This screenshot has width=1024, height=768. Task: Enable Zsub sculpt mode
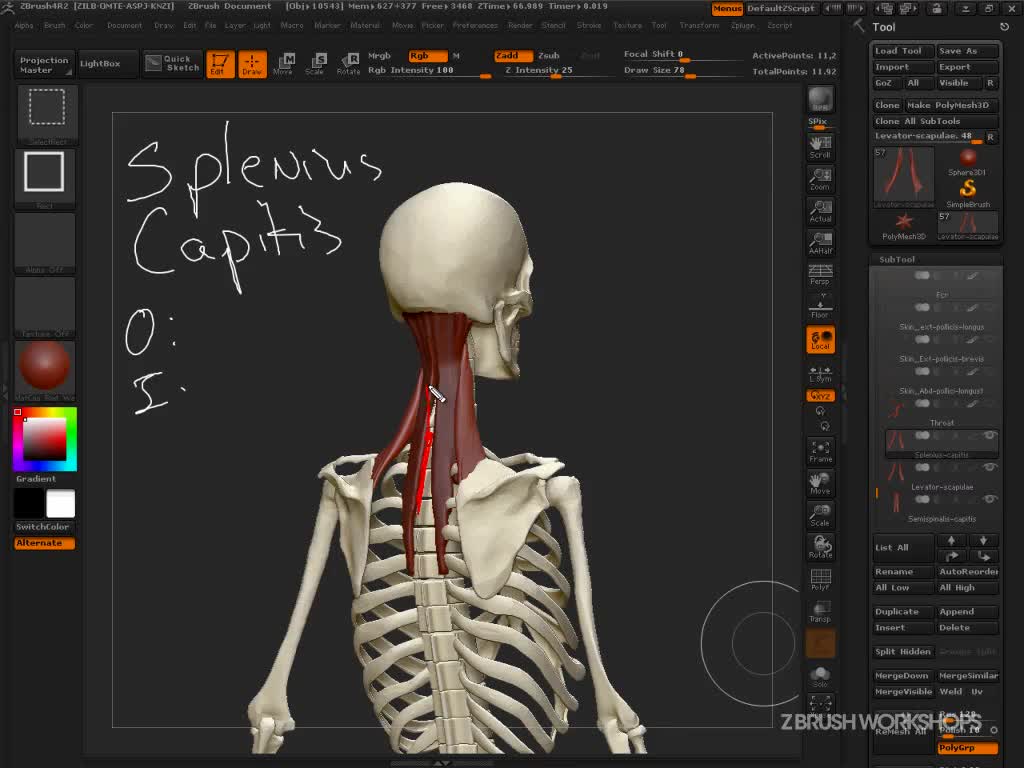pyautogui.click(x=549, y=56)
